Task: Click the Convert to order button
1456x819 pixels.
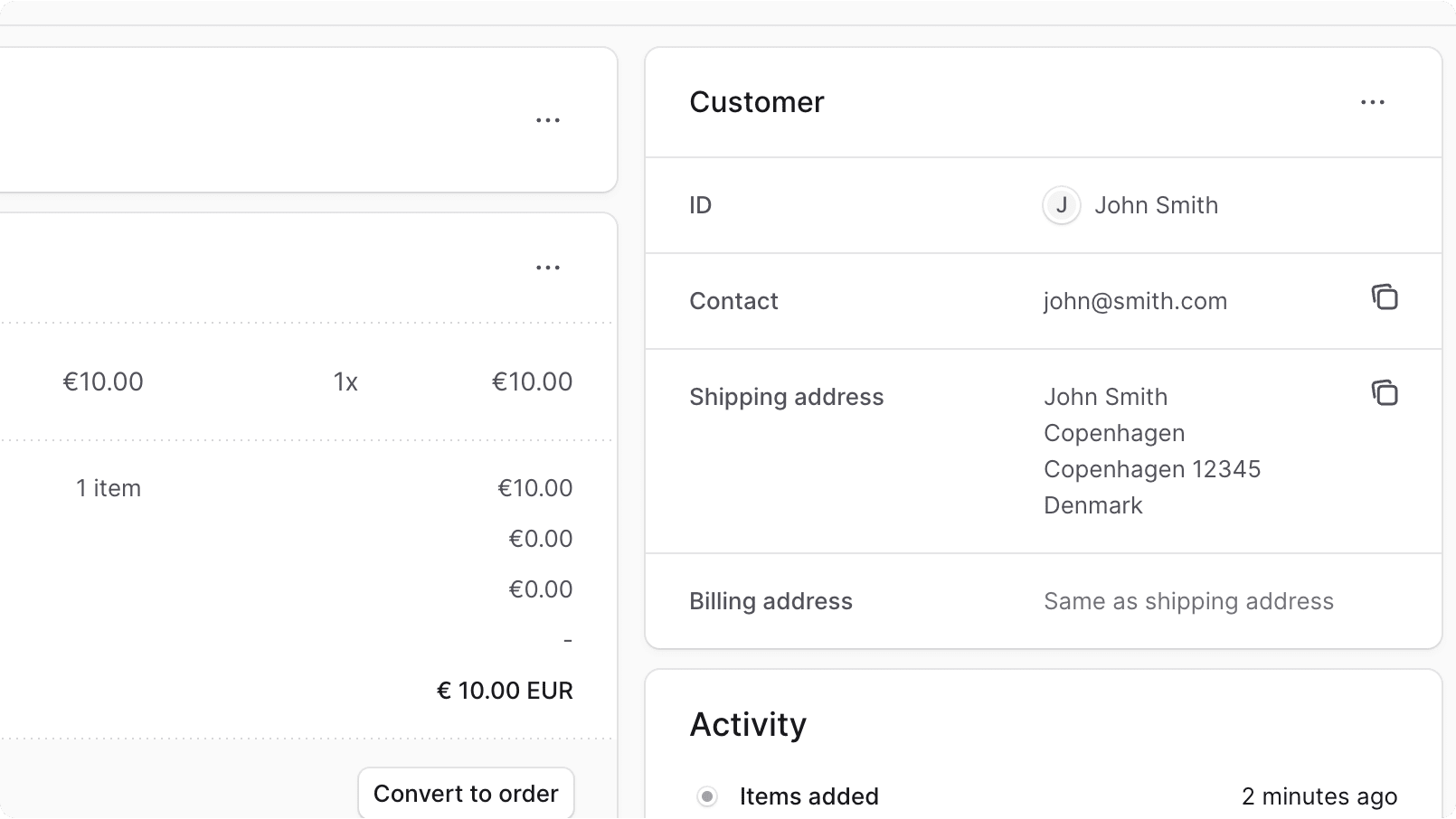Action: point(466,793)
